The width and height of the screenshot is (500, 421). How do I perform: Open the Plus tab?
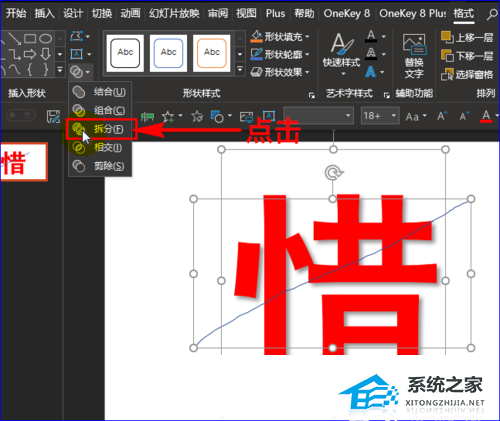[275, 13]
